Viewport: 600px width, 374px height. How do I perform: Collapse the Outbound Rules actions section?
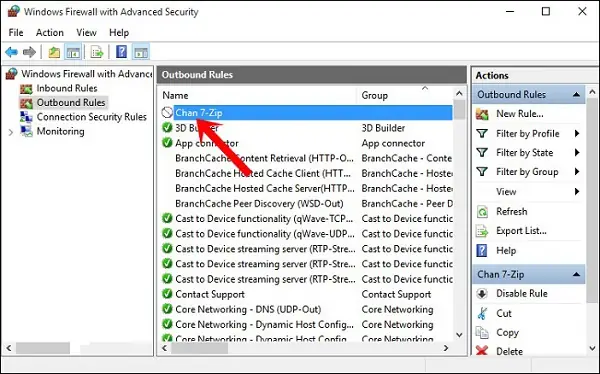[576, 95]
